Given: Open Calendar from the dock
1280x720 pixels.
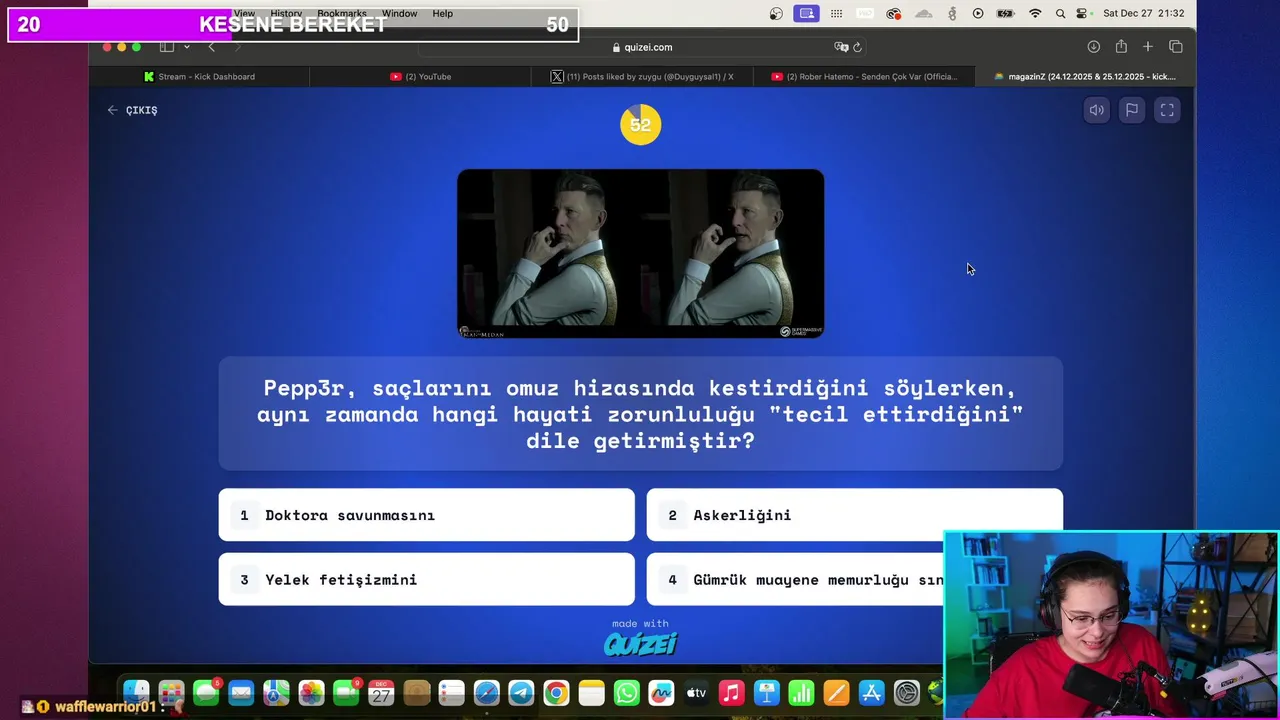Looking at the screenshot, I should click(381, 692).
